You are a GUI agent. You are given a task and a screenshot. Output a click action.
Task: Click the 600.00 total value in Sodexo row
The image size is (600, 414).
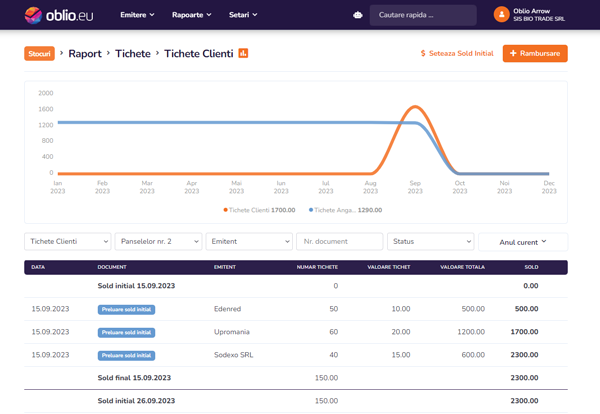click(x=473, y=355)
